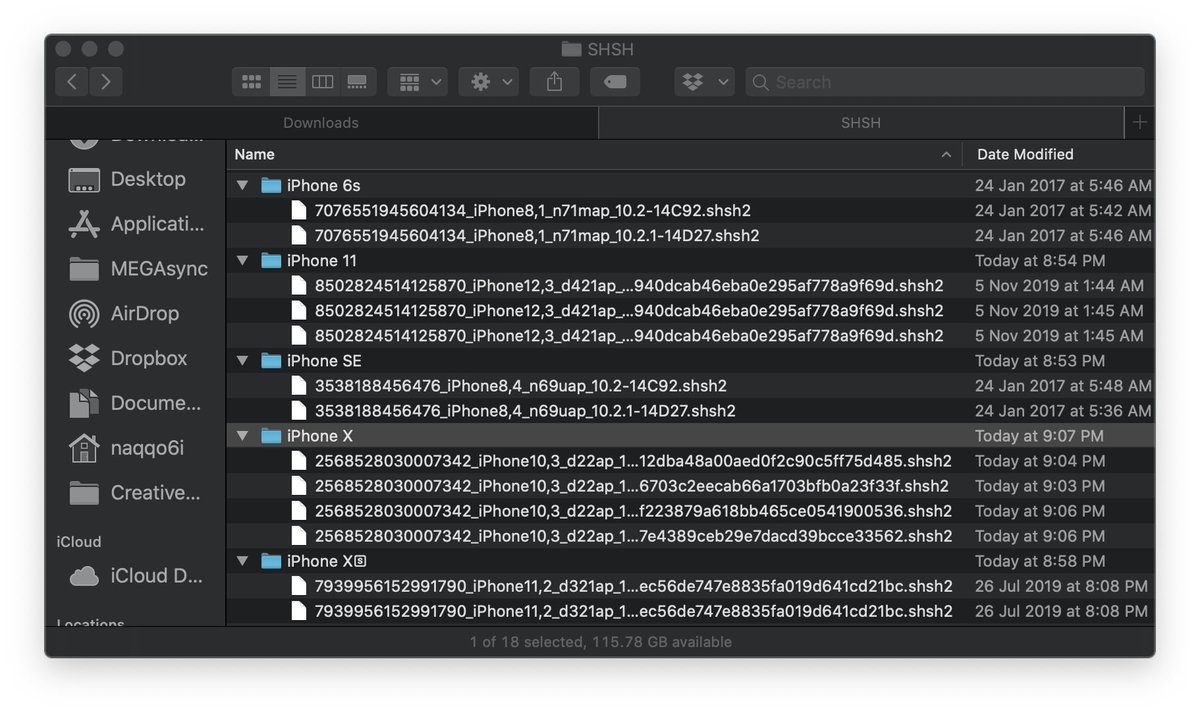Screen dimensions: 1200x713
Task: Open iCloud Drive in the sidebar
Action: pos(135,576)
